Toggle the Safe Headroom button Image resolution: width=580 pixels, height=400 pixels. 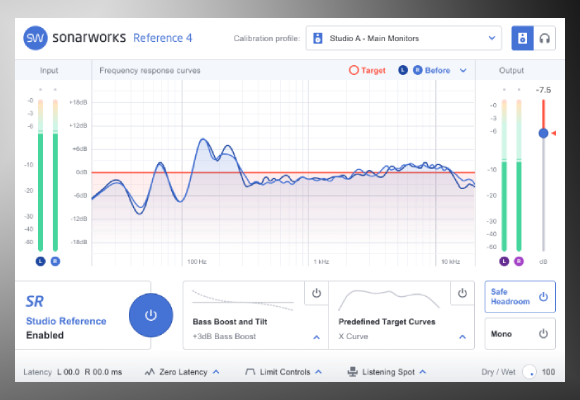pos(520,297)
